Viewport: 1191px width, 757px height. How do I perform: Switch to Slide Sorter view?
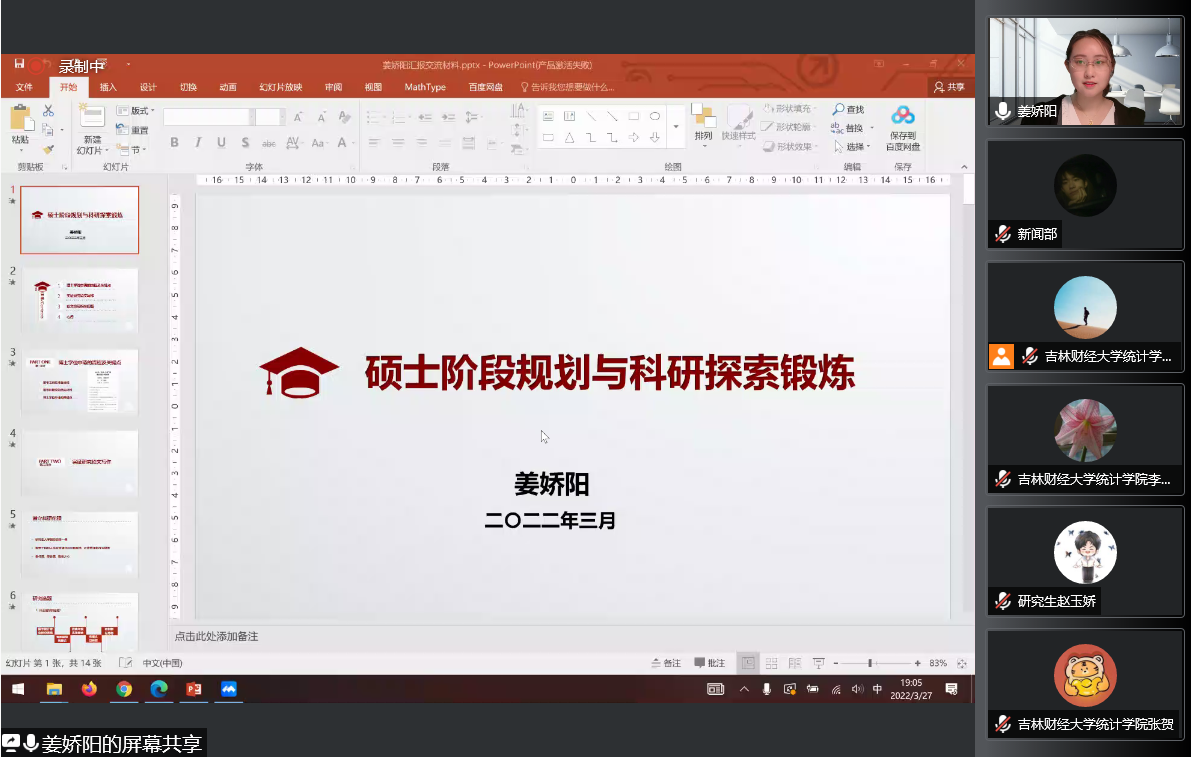(x=771, y=663)
